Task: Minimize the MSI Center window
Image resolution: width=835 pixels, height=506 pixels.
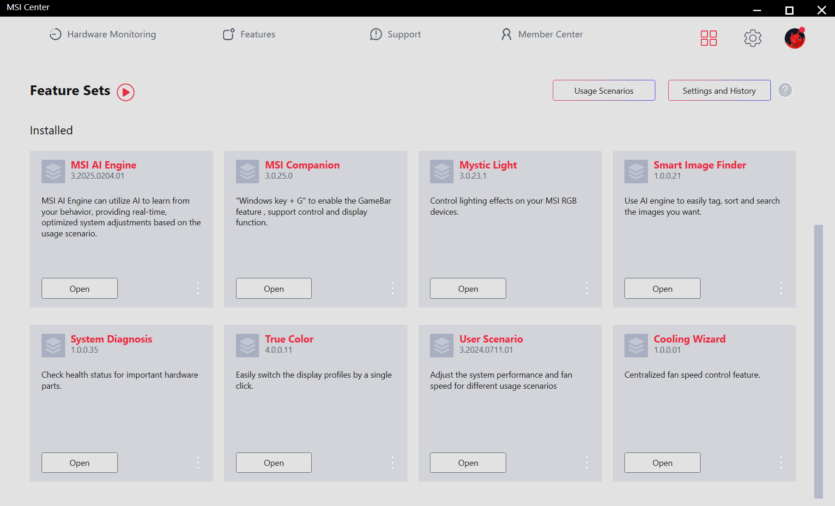Action: tap(757, 10)
